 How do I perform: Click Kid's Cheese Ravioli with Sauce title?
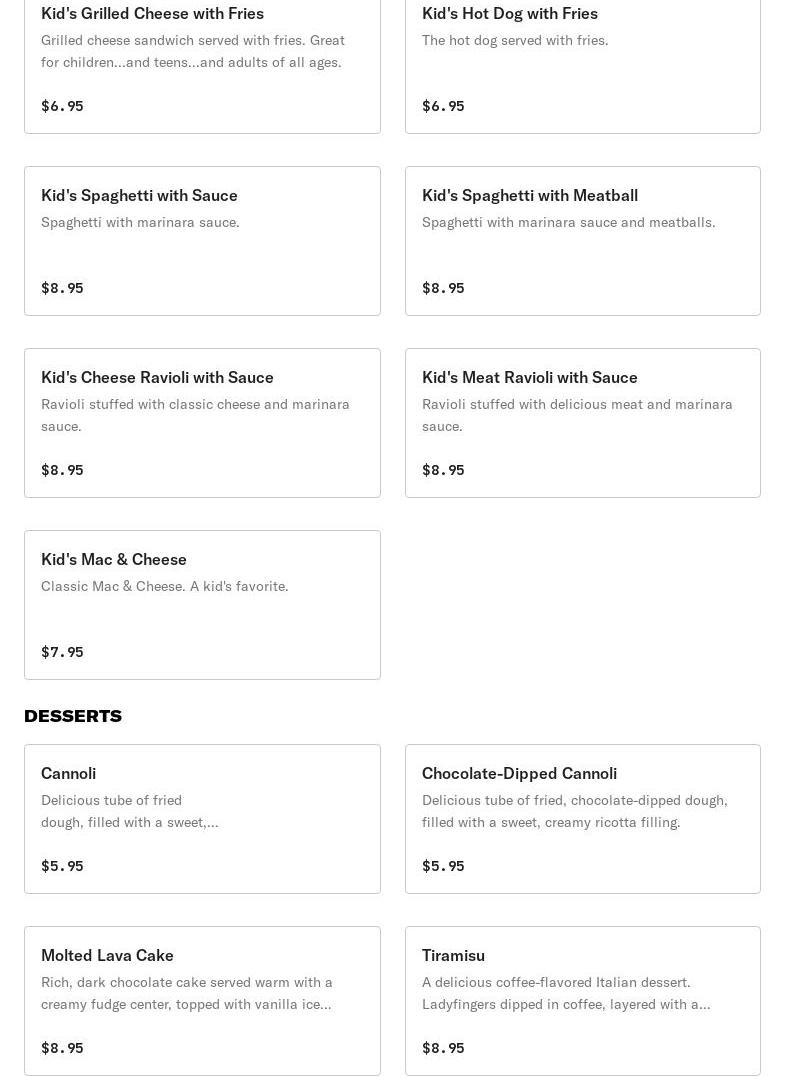coord(157,377)
